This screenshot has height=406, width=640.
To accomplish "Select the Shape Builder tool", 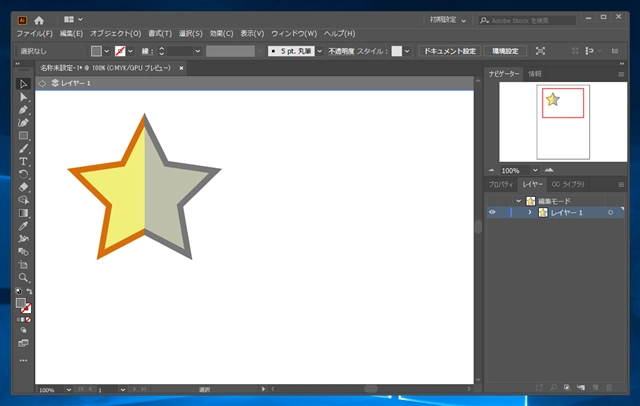I will [x=23, y=200].
